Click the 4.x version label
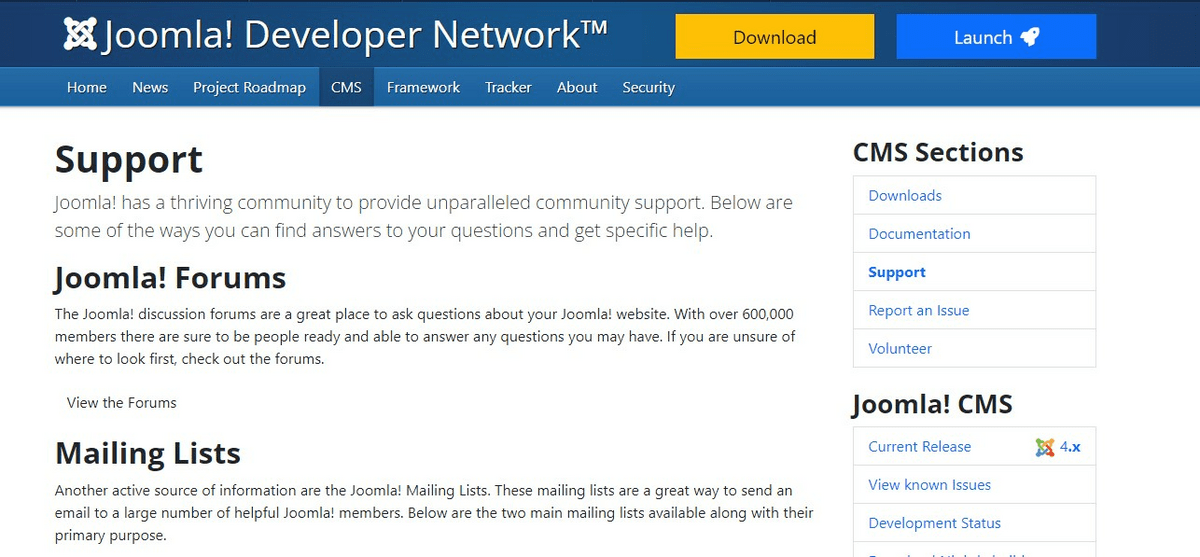 [1070, 447]
